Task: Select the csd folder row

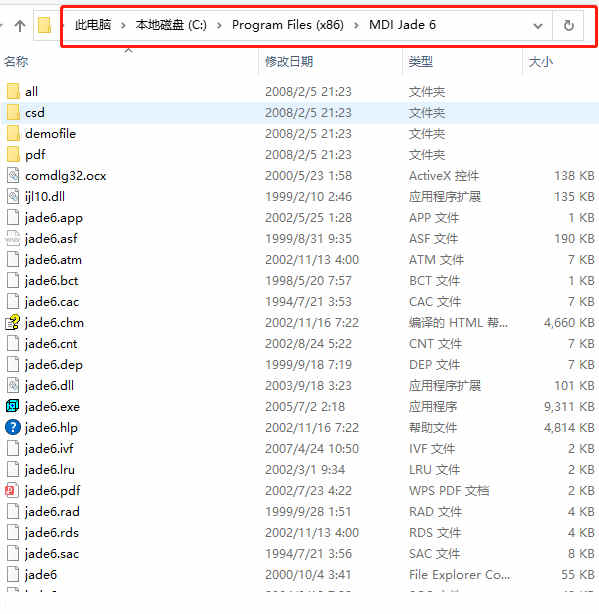Action: pos(300,113)
